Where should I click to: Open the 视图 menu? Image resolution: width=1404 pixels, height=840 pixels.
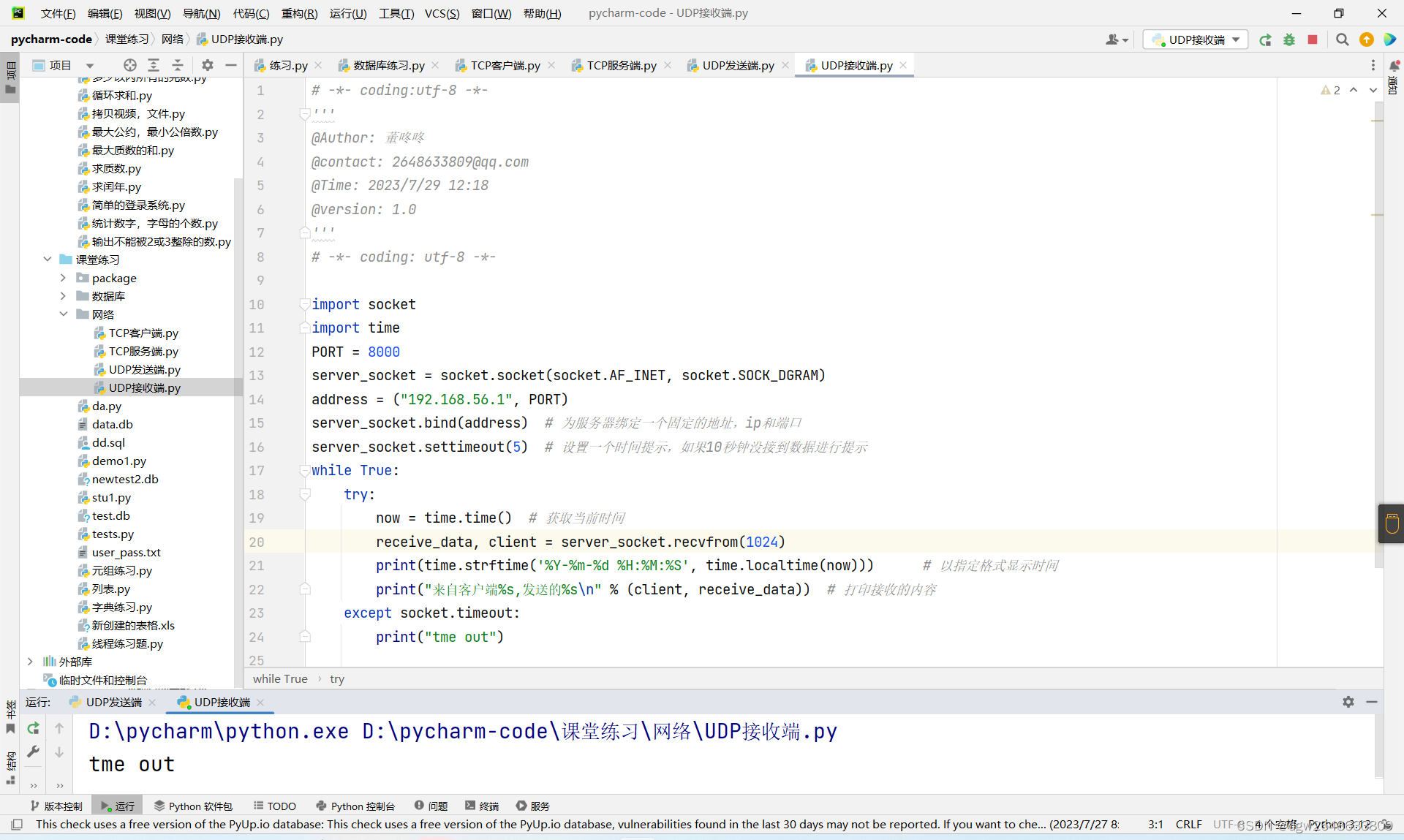pyautogui.click(x=152, y=13)
